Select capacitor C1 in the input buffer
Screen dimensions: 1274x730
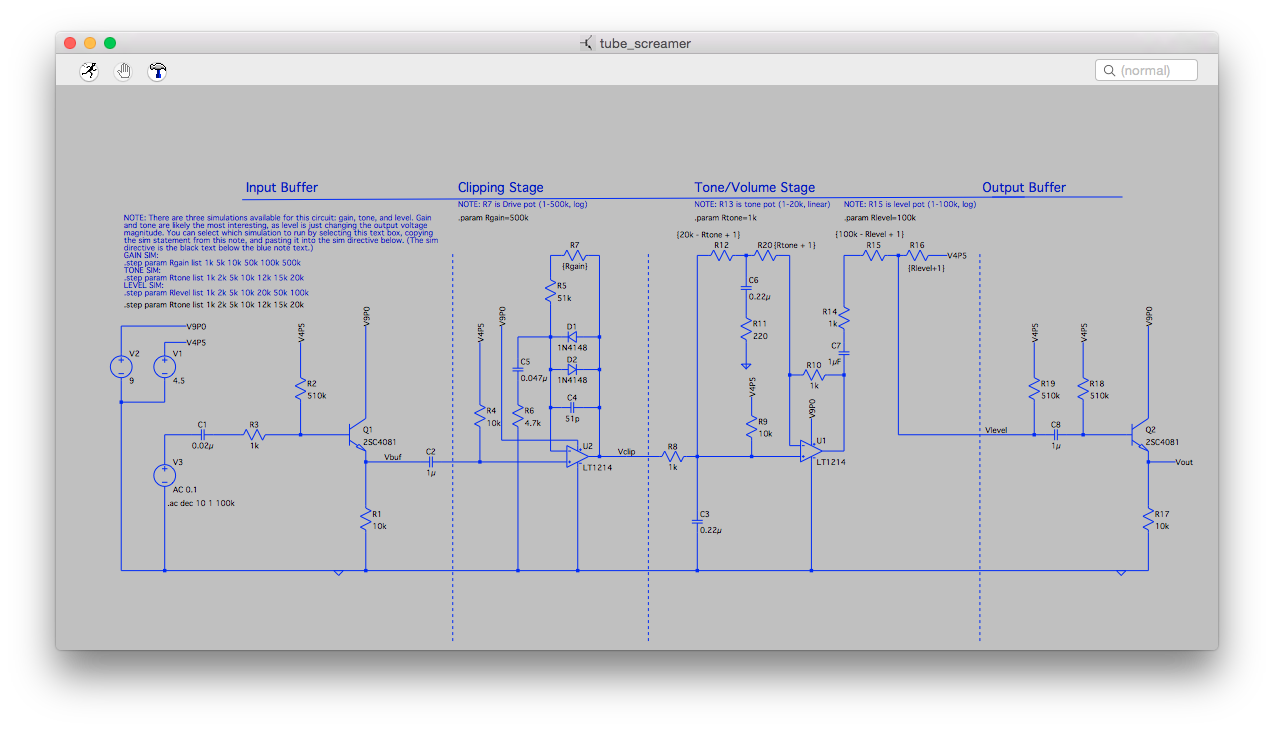tap(203, 435)
